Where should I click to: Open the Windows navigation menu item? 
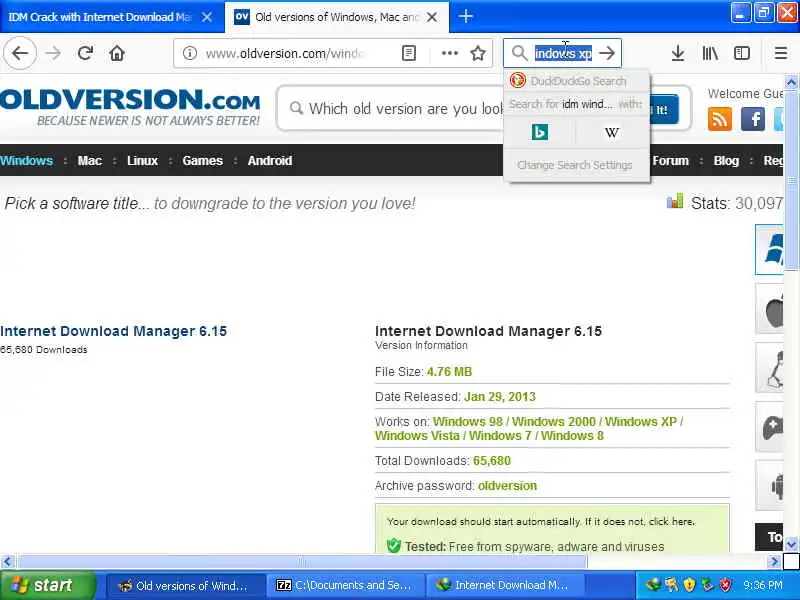26,160
